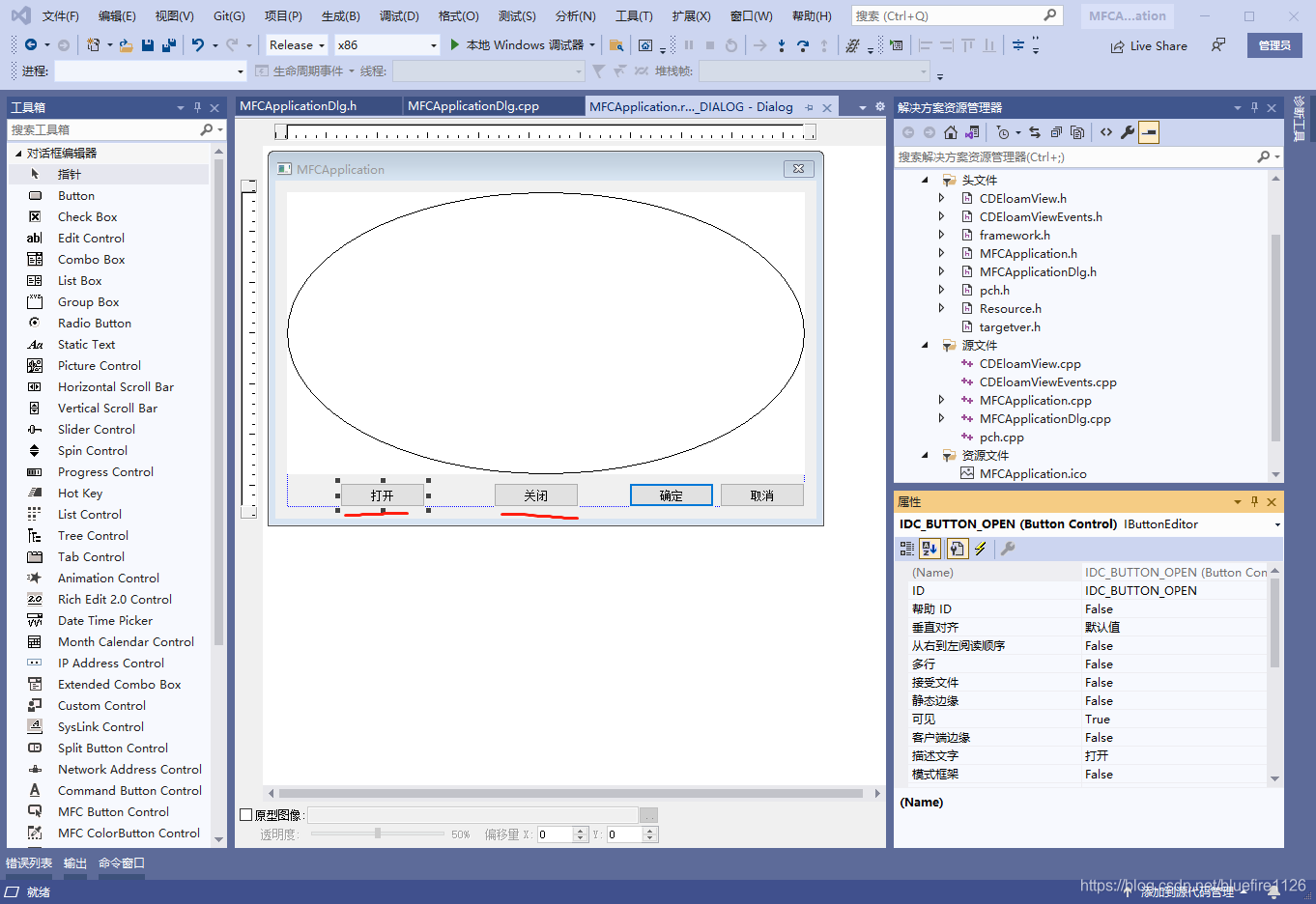Click the Open File folder icon
Image resolution: width=1316 pixels, height=904 pixels.
coord(126,45)
